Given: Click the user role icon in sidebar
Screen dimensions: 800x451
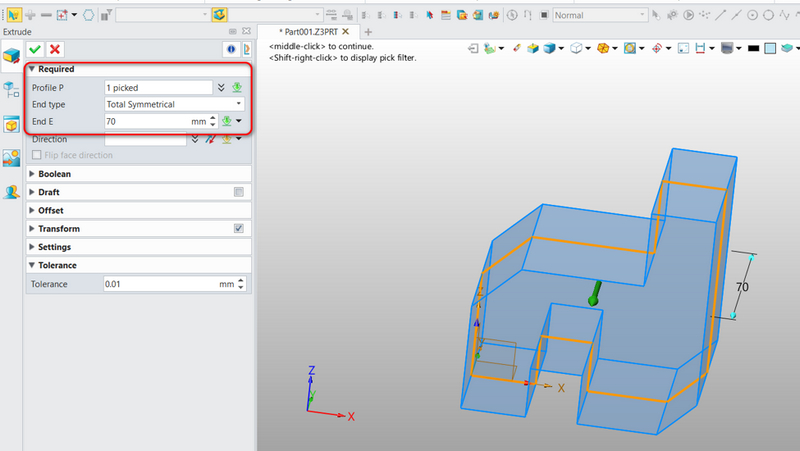Looking at the screenshot, I should pyautogui.click(x=11, y=192).
